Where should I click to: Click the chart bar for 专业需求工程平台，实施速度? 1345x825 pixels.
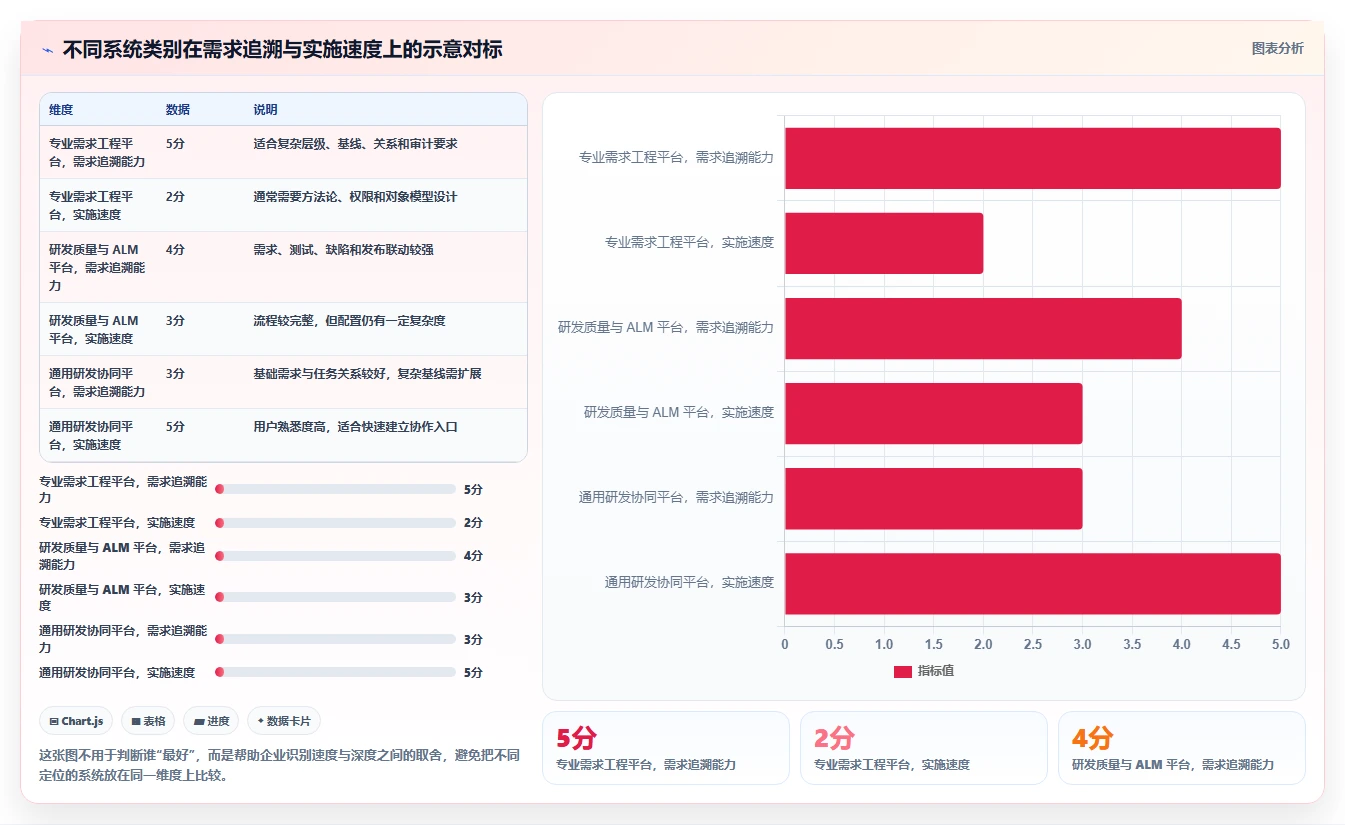click(x=884, y=243)
